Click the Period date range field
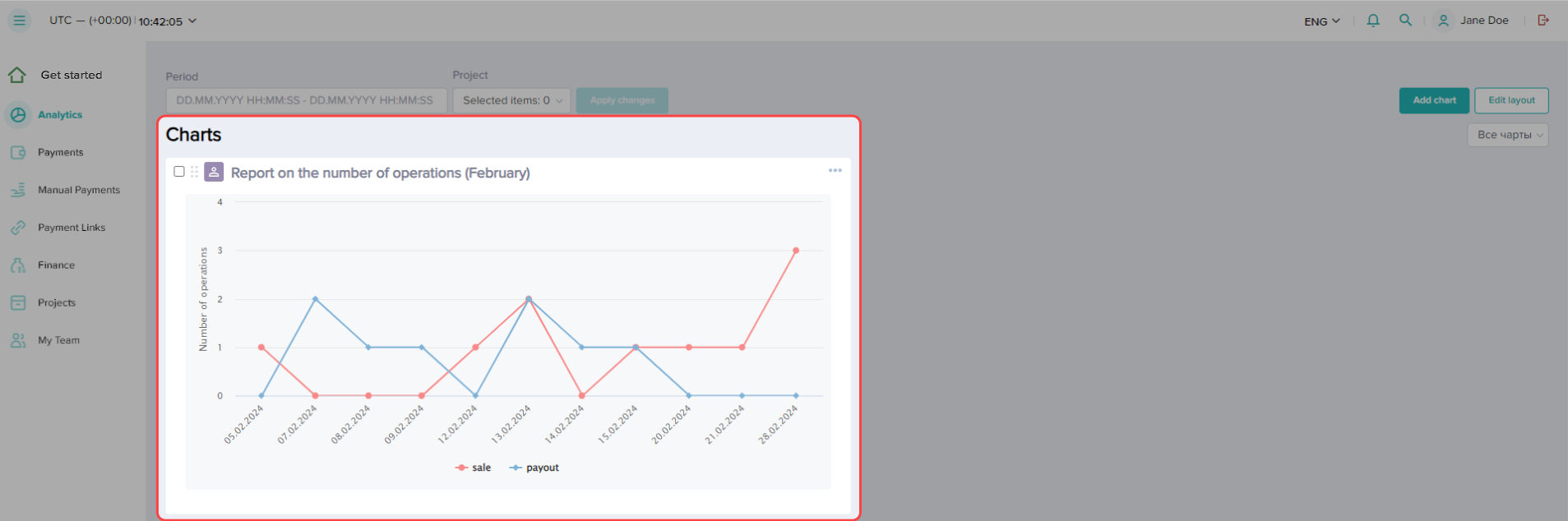Screen dimensions: 1568x521 [306, 100]
